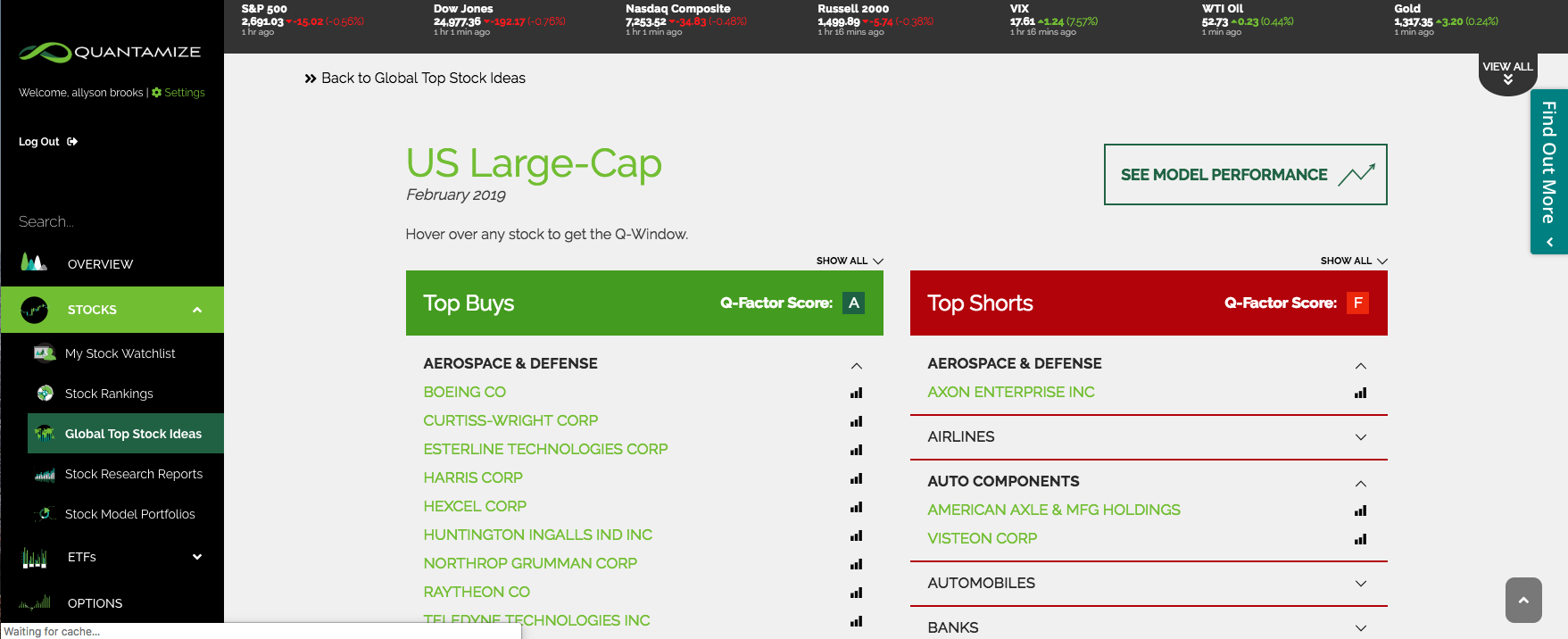The width and height of the screenshot is (1568, 639).
Task: Open Stock Model Portfolios
Action: click(129, 514)
